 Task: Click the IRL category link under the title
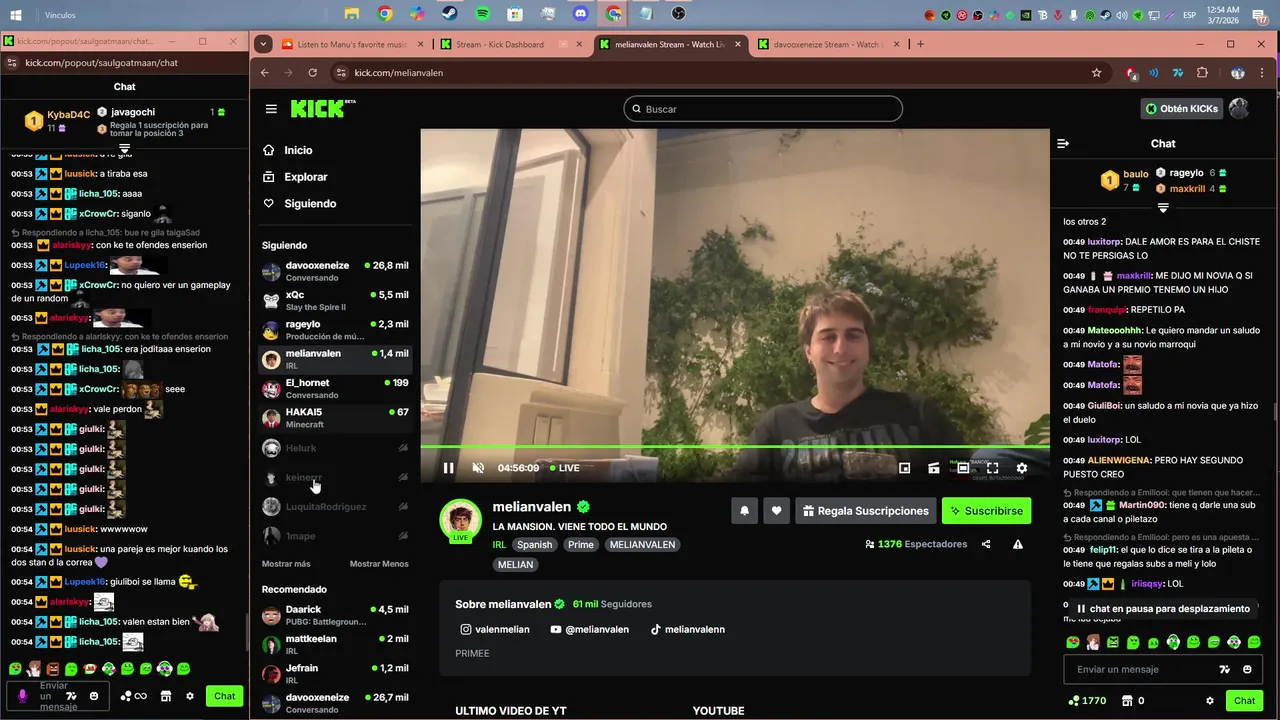(x=499, y=545)
